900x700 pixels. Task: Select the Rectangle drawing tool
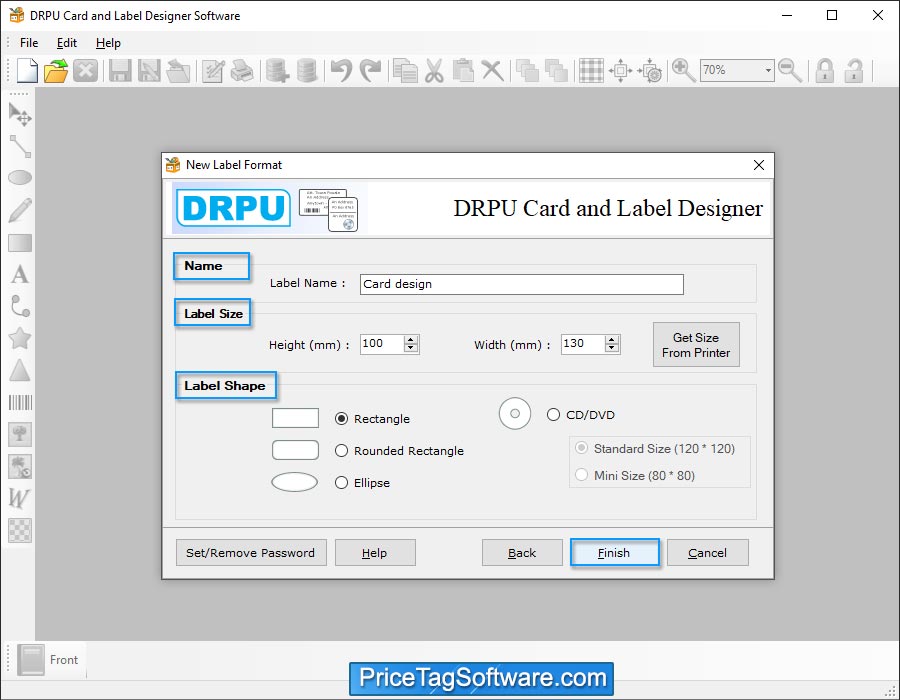[x=20, y=243]
